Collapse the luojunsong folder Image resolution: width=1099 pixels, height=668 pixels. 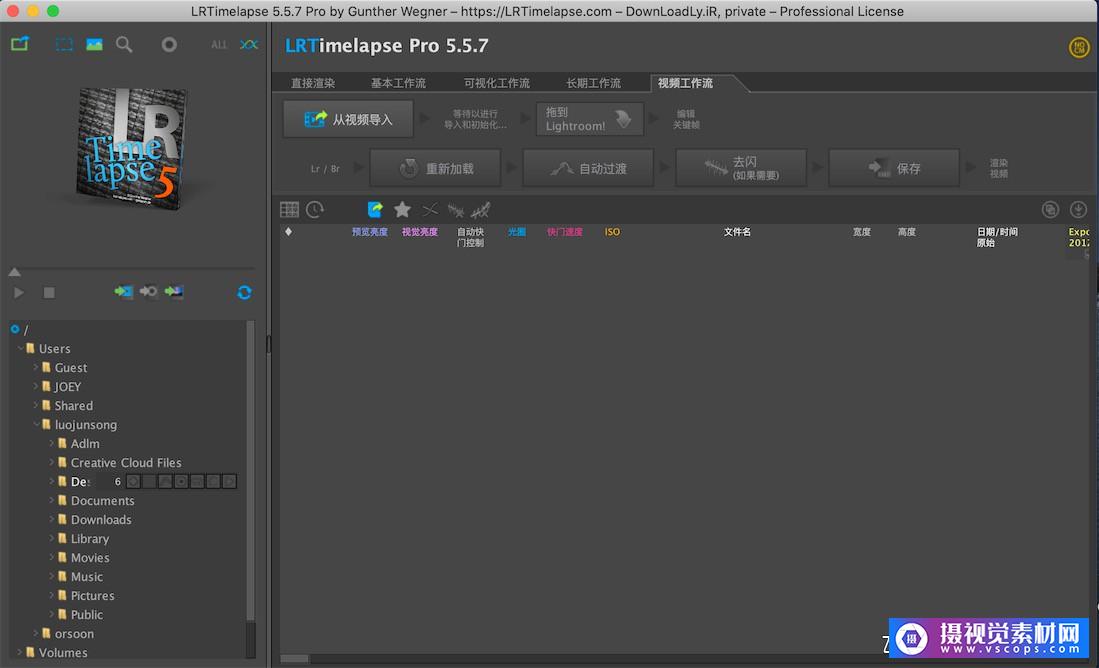[x=36, y=423]
